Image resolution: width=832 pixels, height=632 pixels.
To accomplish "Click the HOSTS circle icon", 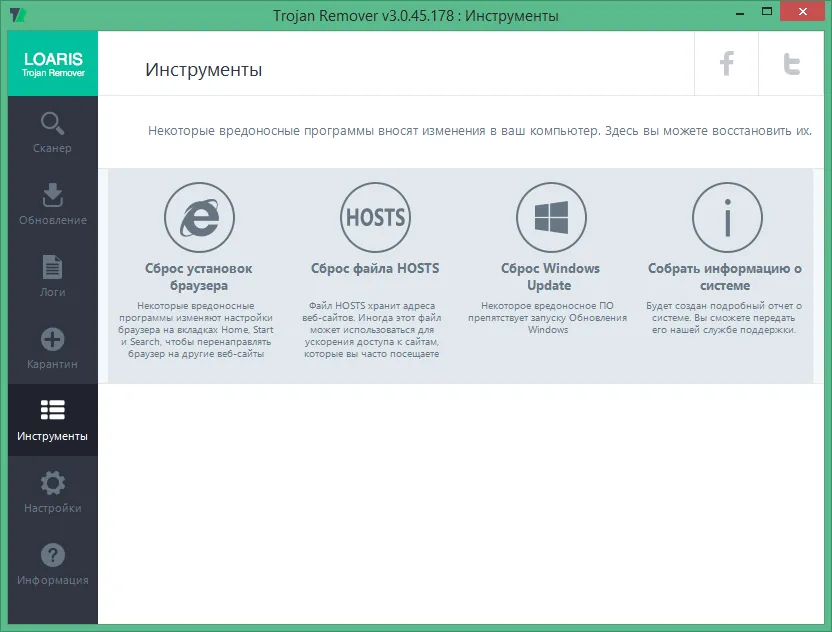I will click(x=375, y=218).
